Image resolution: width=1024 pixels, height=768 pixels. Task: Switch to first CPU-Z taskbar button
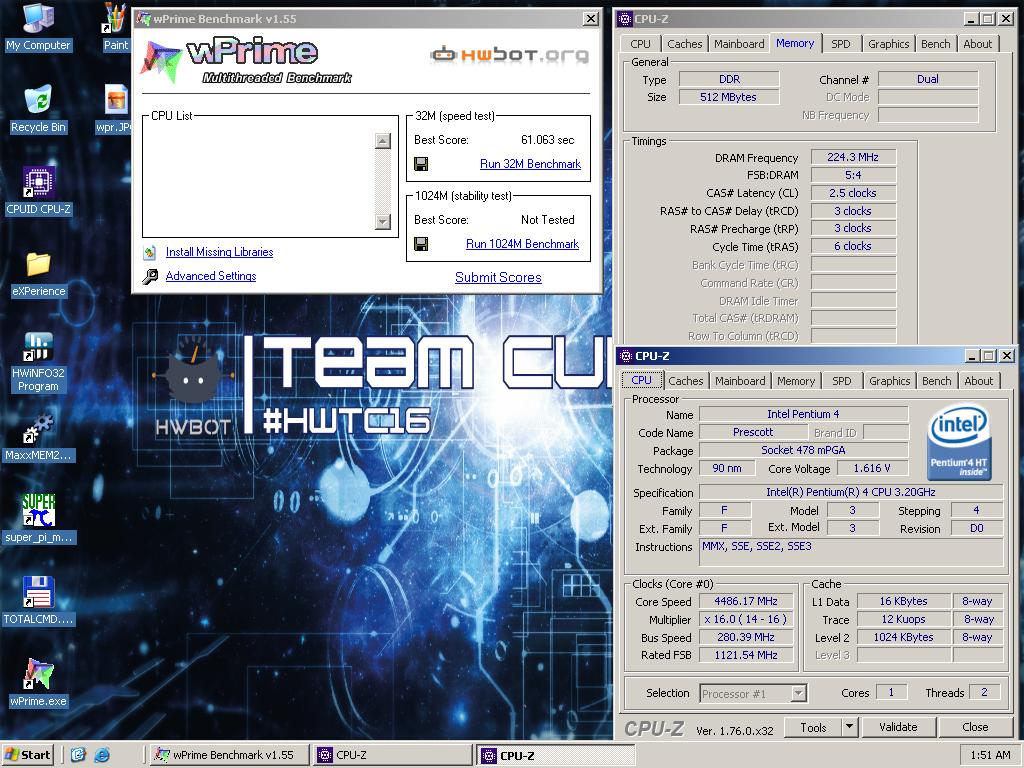tap(392, 756)
